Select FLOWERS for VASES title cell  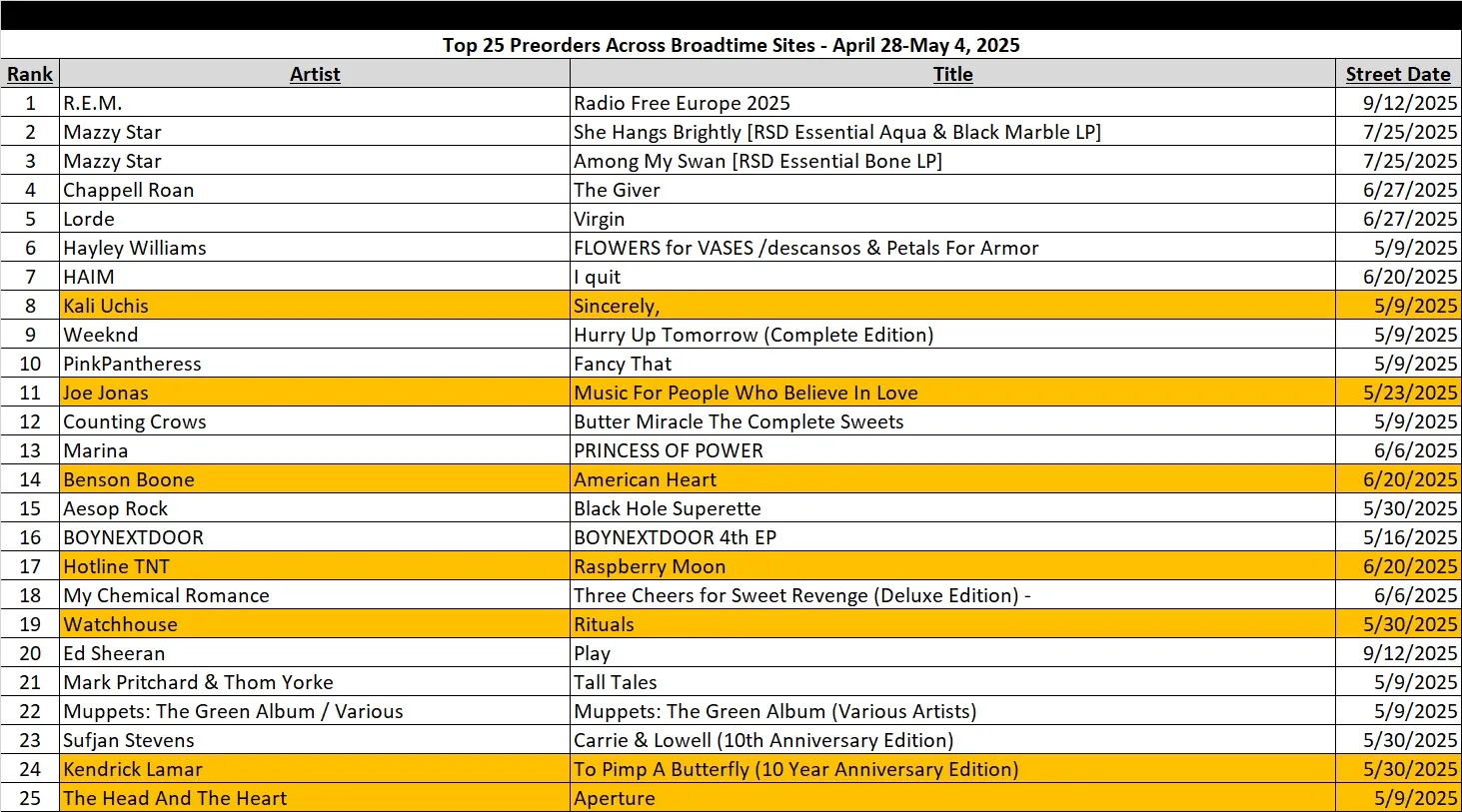point(952,248)
